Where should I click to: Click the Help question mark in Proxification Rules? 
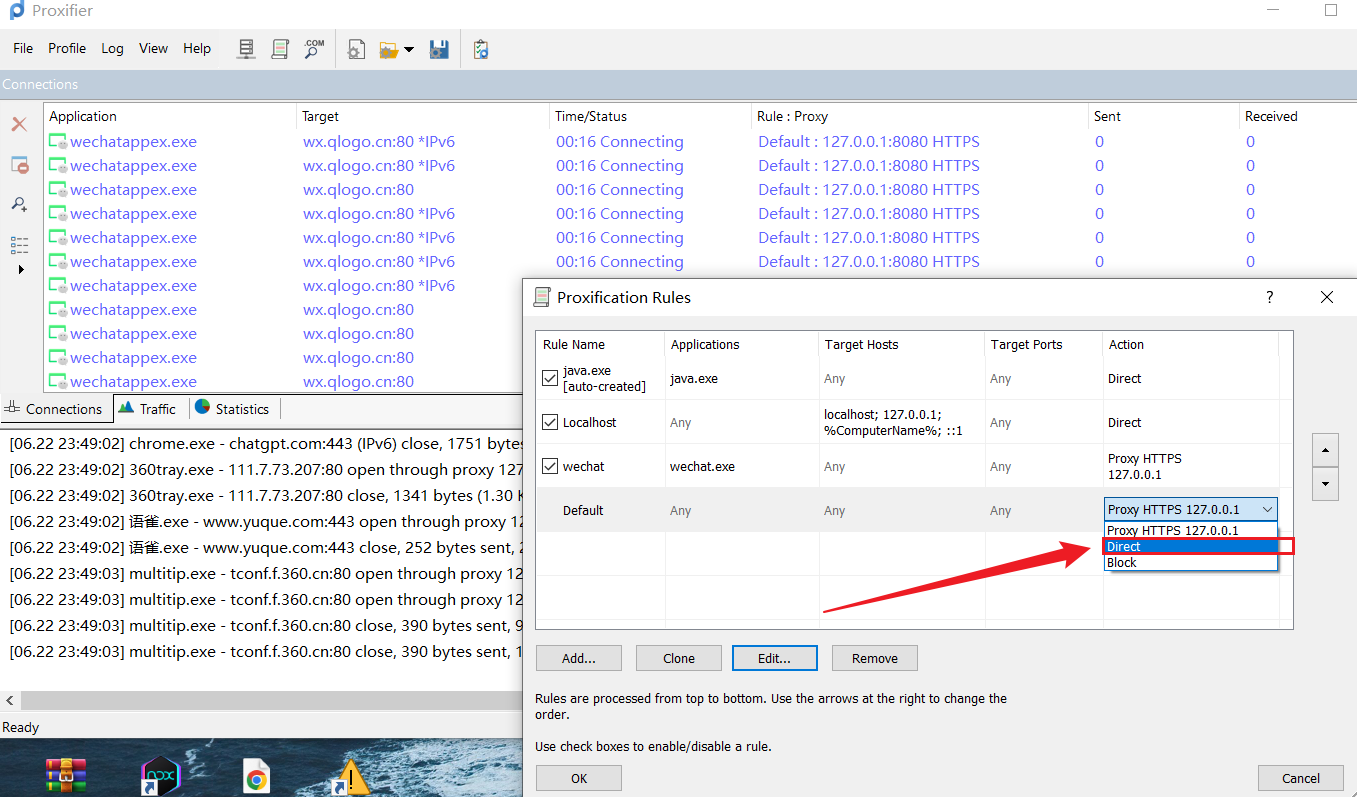[1270, 297]
